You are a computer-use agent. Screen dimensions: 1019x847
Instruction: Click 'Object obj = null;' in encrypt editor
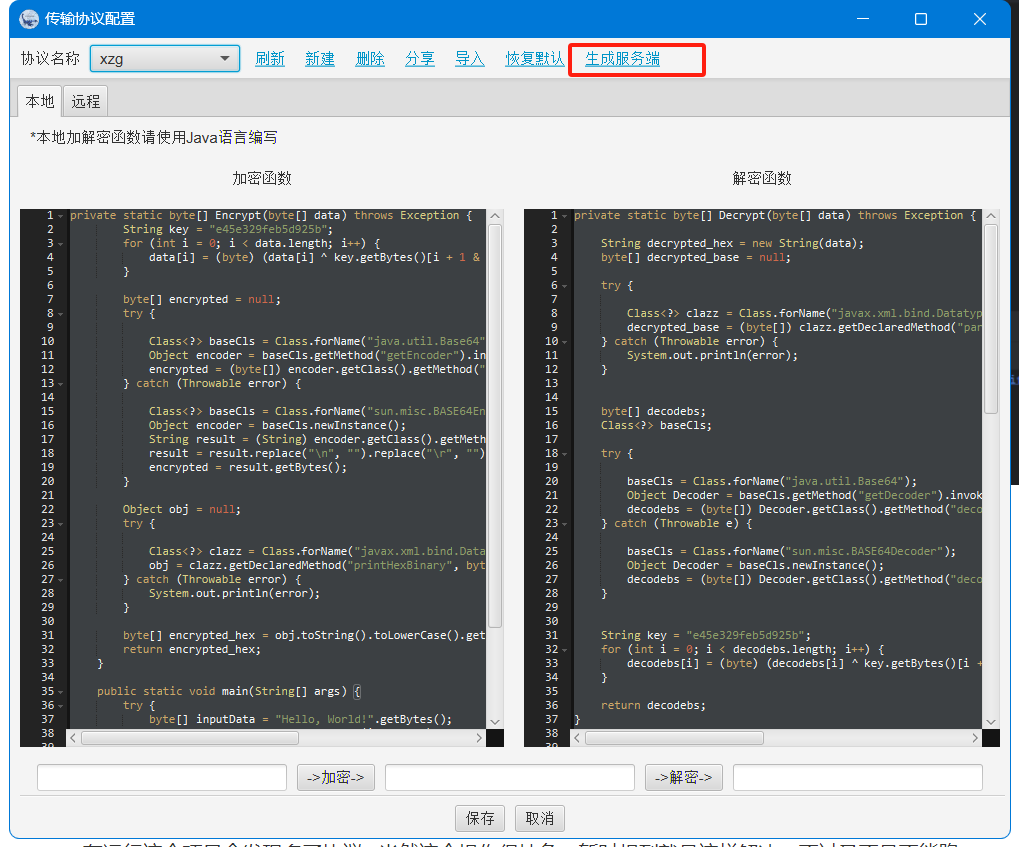click(x=181, y=510)
